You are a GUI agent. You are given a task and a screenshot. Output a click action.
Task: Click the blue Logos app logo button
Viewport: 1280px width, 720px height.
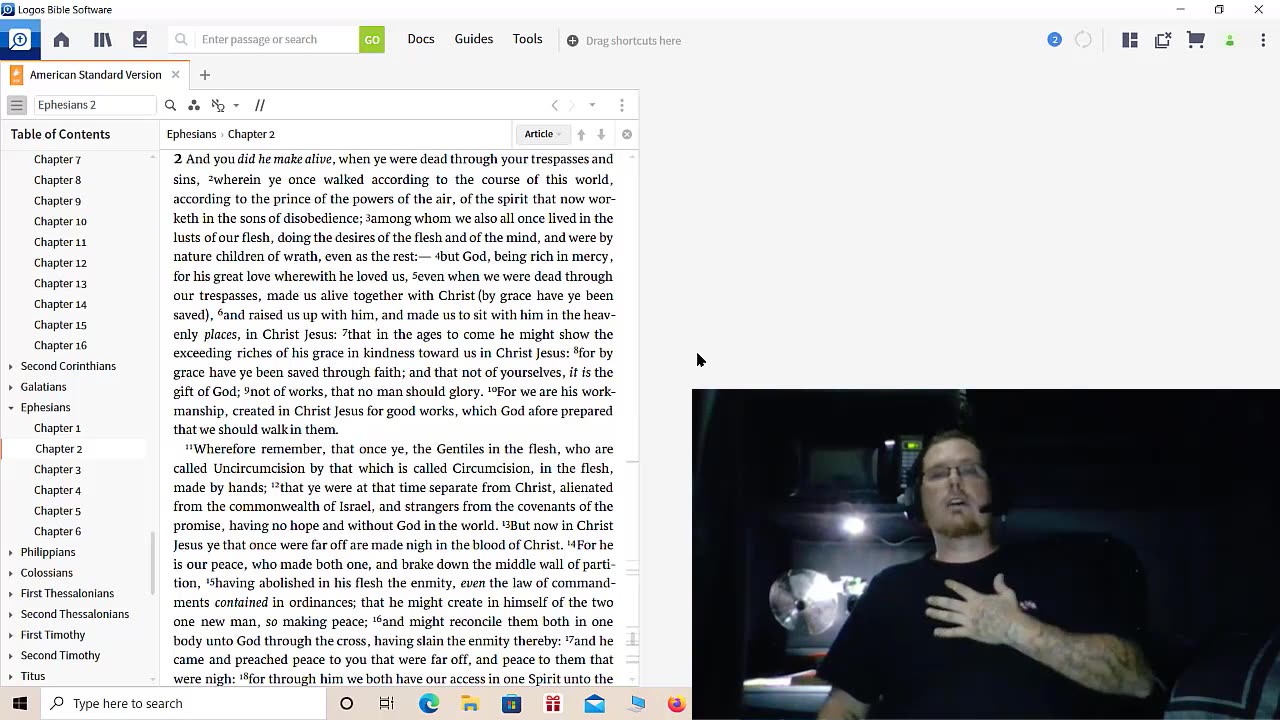coord(20,40)
